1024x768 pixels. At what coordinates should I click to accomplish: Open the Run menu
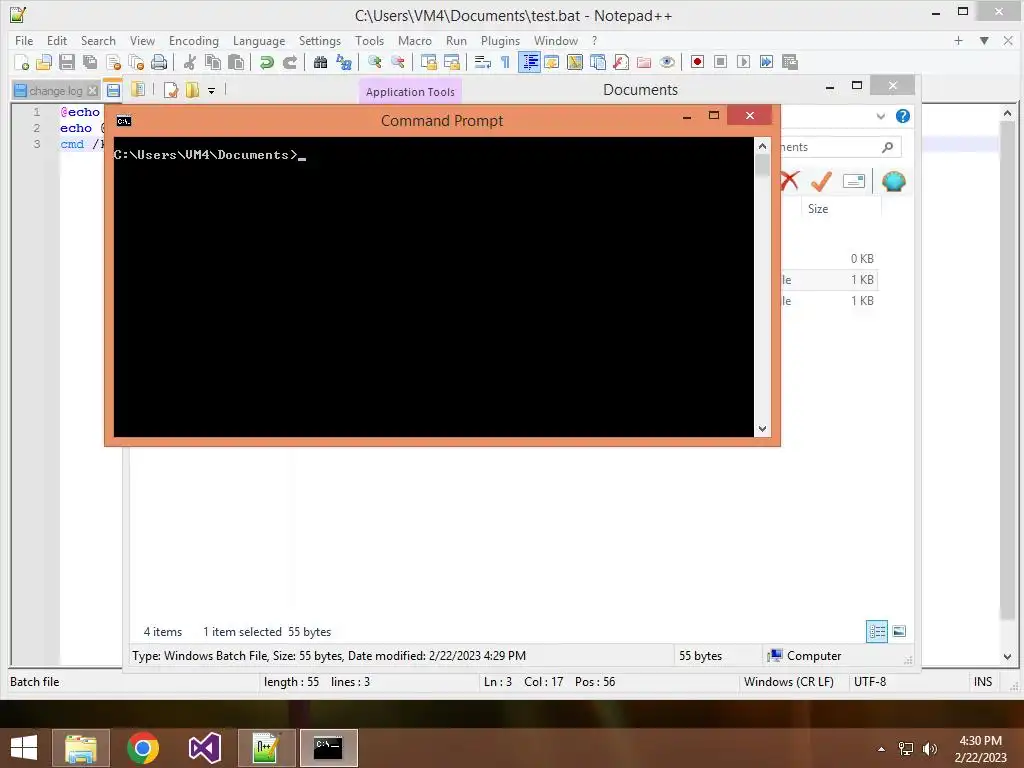pyautogui.click(x=456, y=40)
